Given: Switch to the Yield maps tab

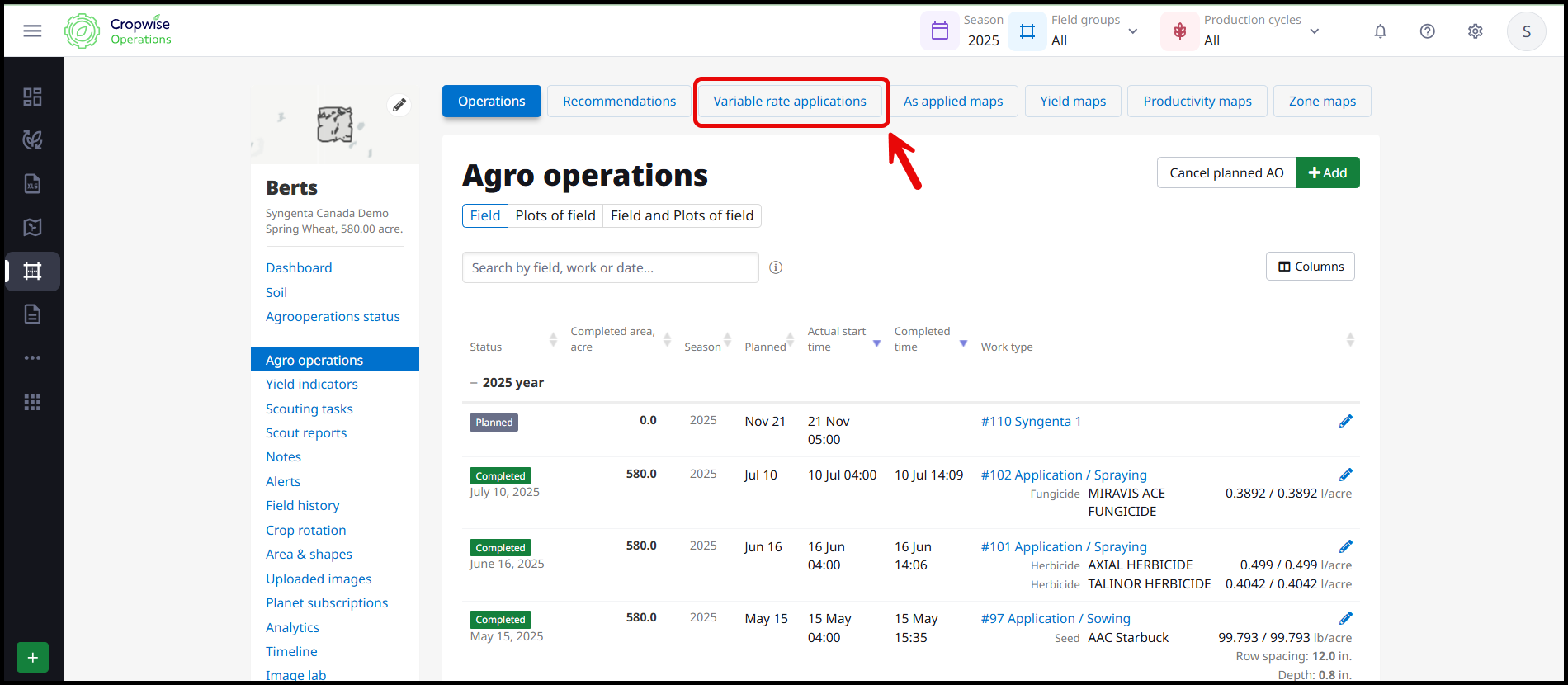Looking at the screenshot, I should click(x=1072, y=102).
